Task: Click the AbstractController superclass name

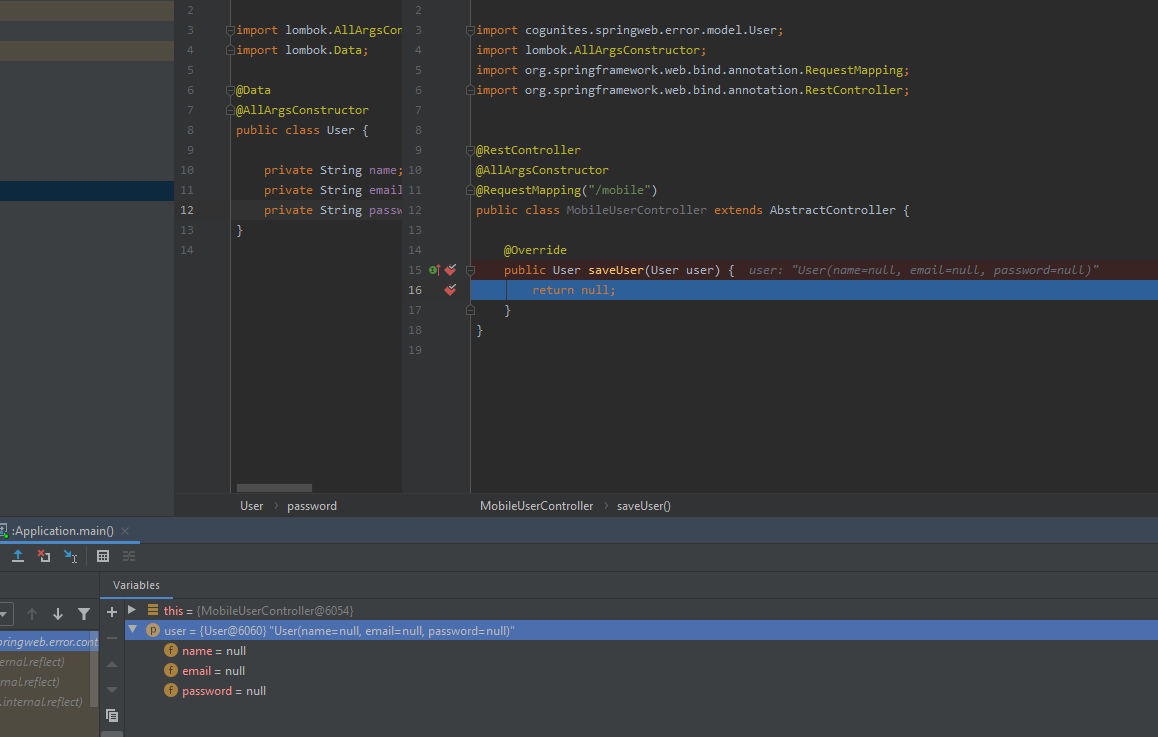Action: point(832,210)
